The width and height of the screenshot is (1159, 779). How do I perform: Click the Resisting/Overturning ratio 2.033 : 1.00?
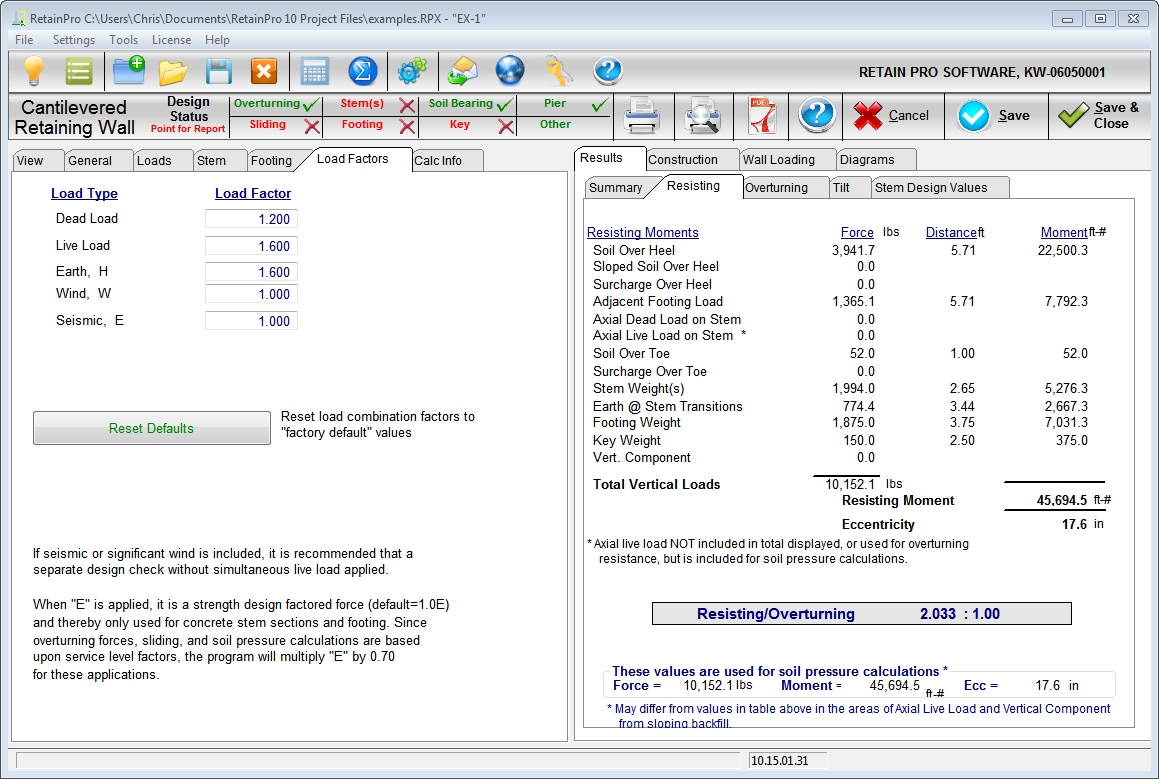959,613
